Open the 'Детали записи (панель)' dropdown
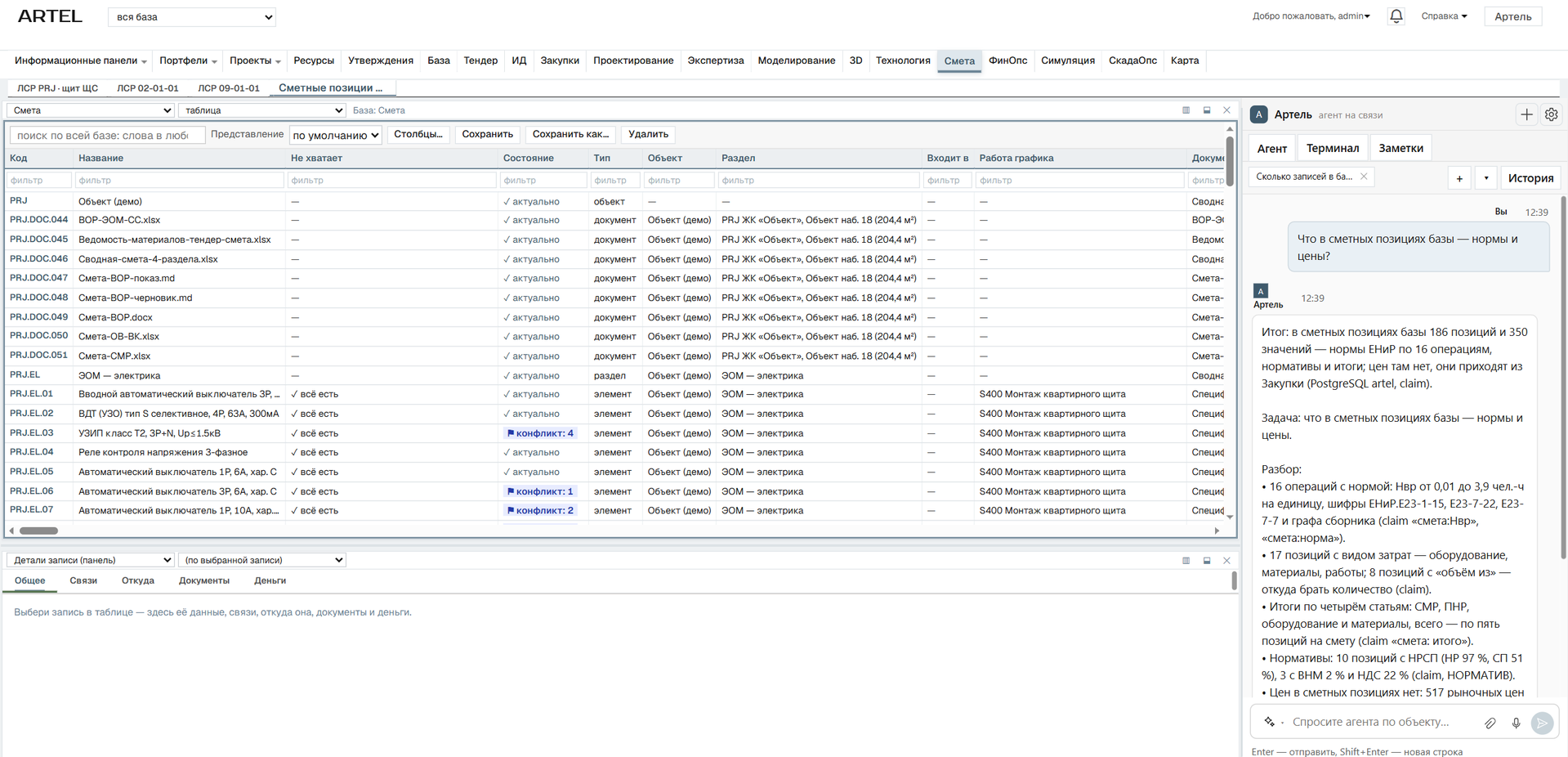This screenshot has width=1568, height=757. coord(91,560)
